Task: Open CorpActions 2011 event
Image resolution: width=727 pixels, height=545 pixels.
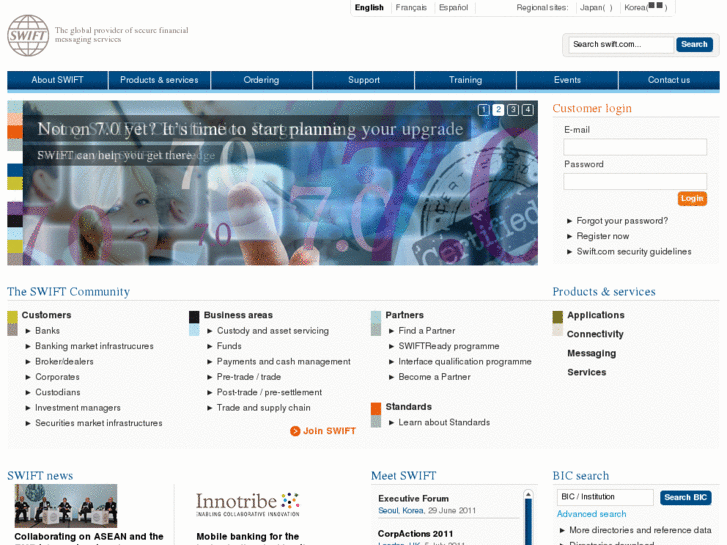Action: click(415, 533)
